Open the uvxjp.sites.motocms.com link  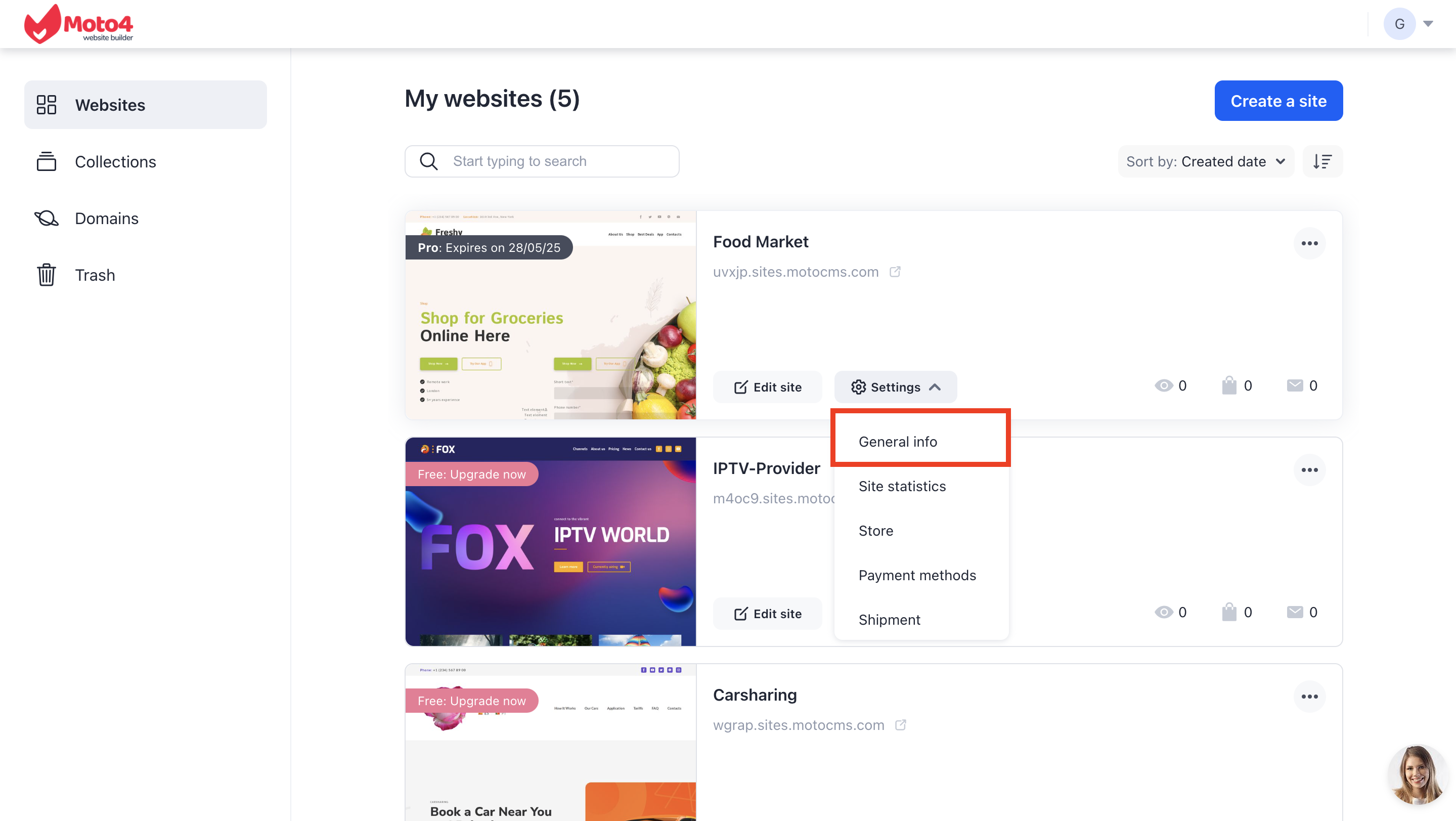coord(795,272)
